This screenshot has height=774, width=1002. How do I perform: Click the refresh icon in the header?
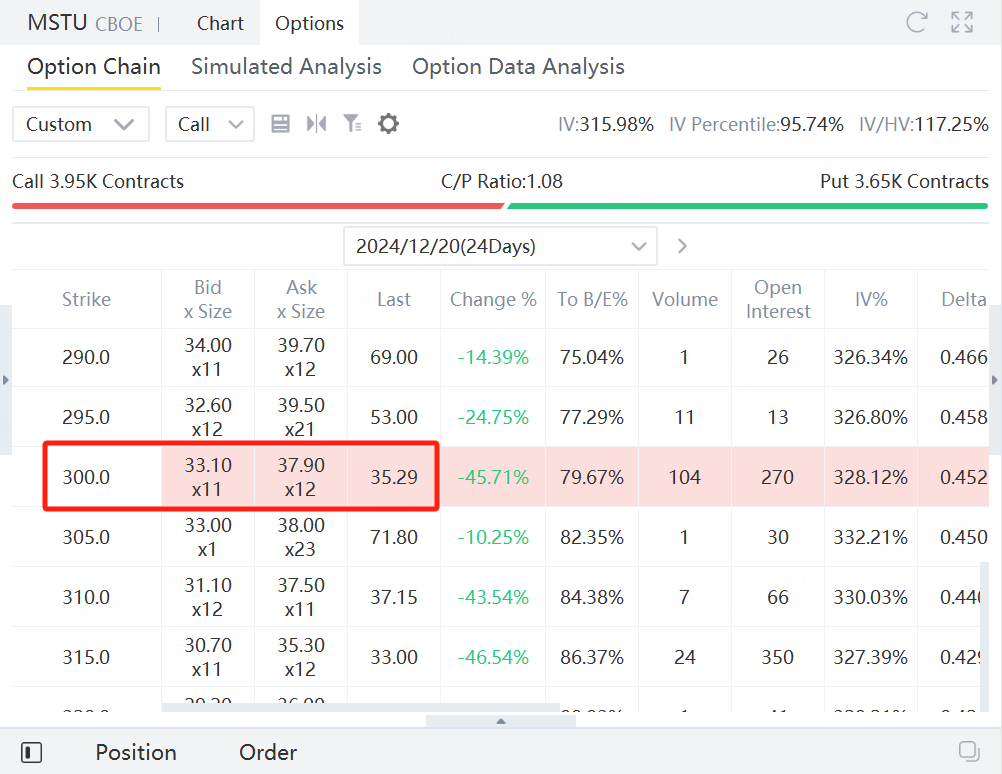pyautogui.click(x=915, y=23)
